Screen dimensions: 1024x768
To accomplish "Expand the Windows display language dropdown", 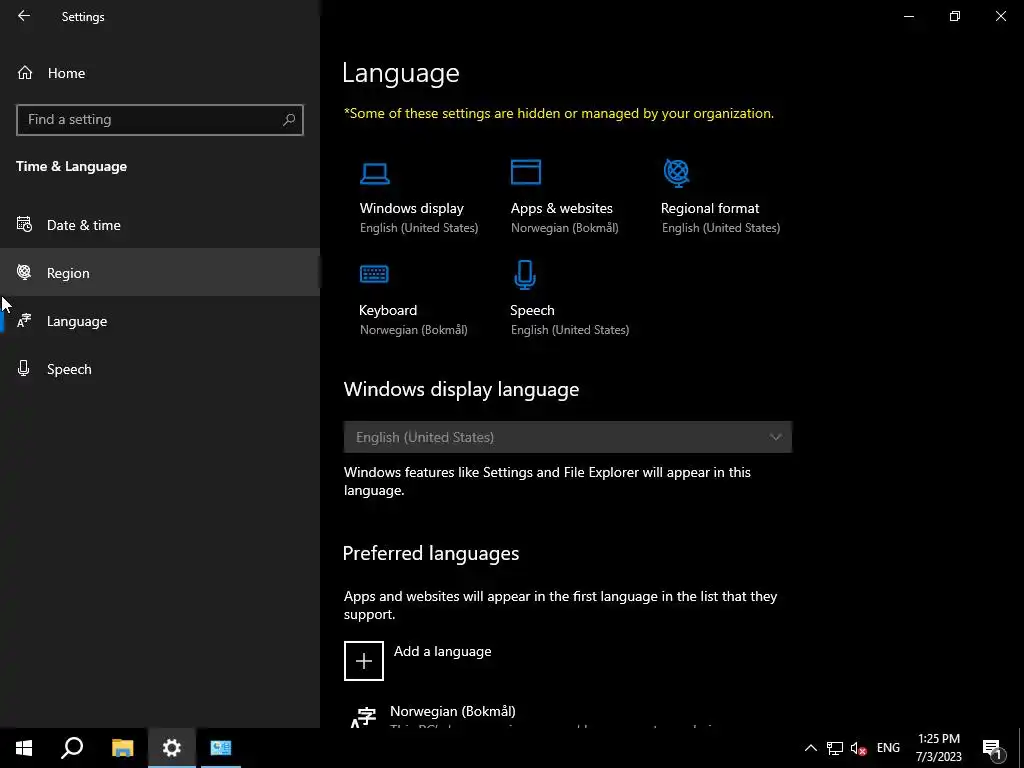I will pyautogui.click(x=568, y=437).
